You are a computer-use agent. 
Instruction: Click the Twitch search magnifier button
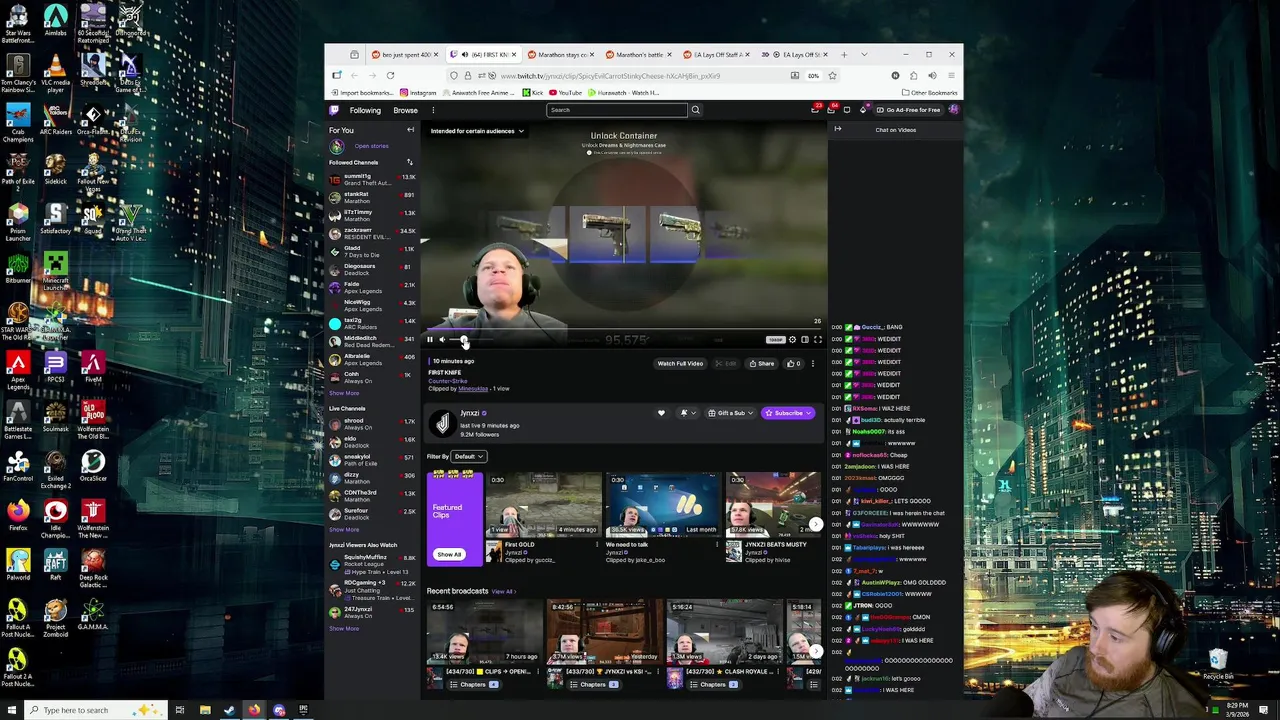pos(695,110)
